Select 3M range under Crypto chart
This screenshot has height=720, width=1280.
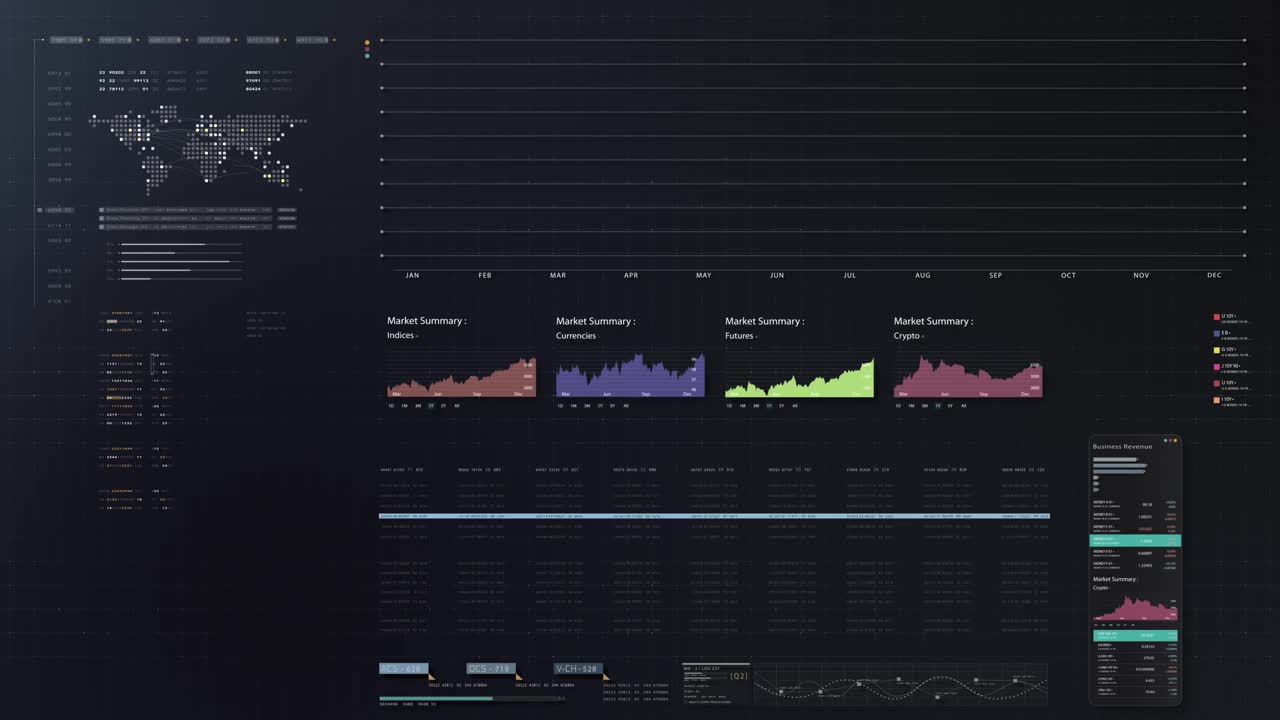tap(924, 406)
